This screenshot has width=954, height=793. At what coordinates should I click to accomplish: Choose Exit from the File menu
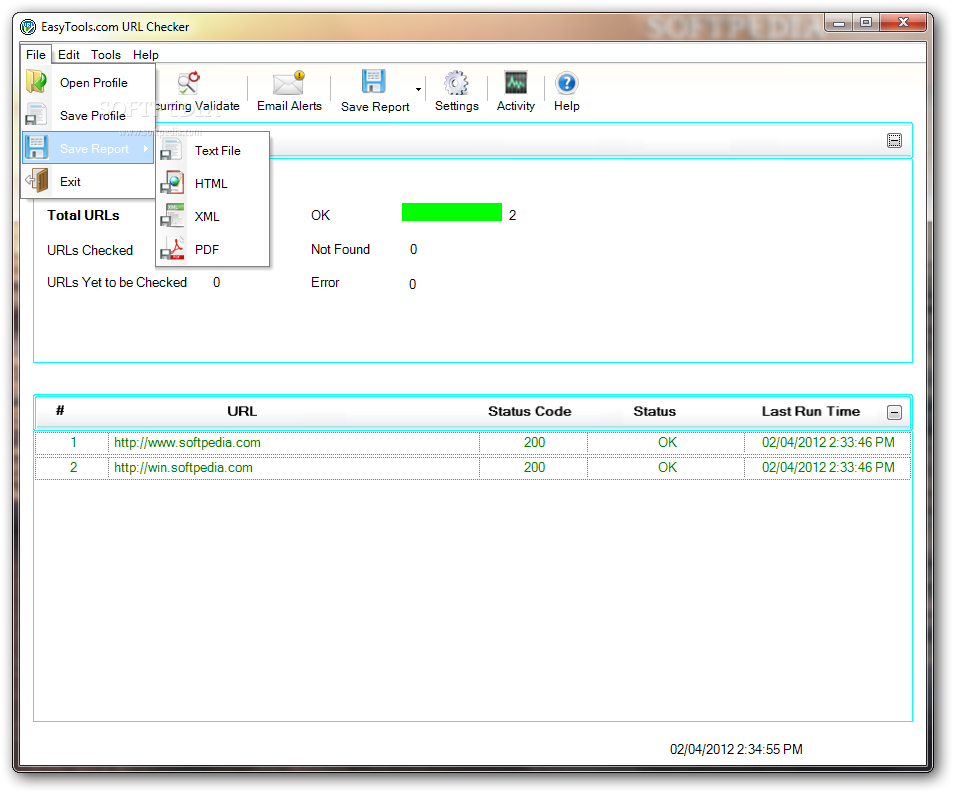click(89, 181)
